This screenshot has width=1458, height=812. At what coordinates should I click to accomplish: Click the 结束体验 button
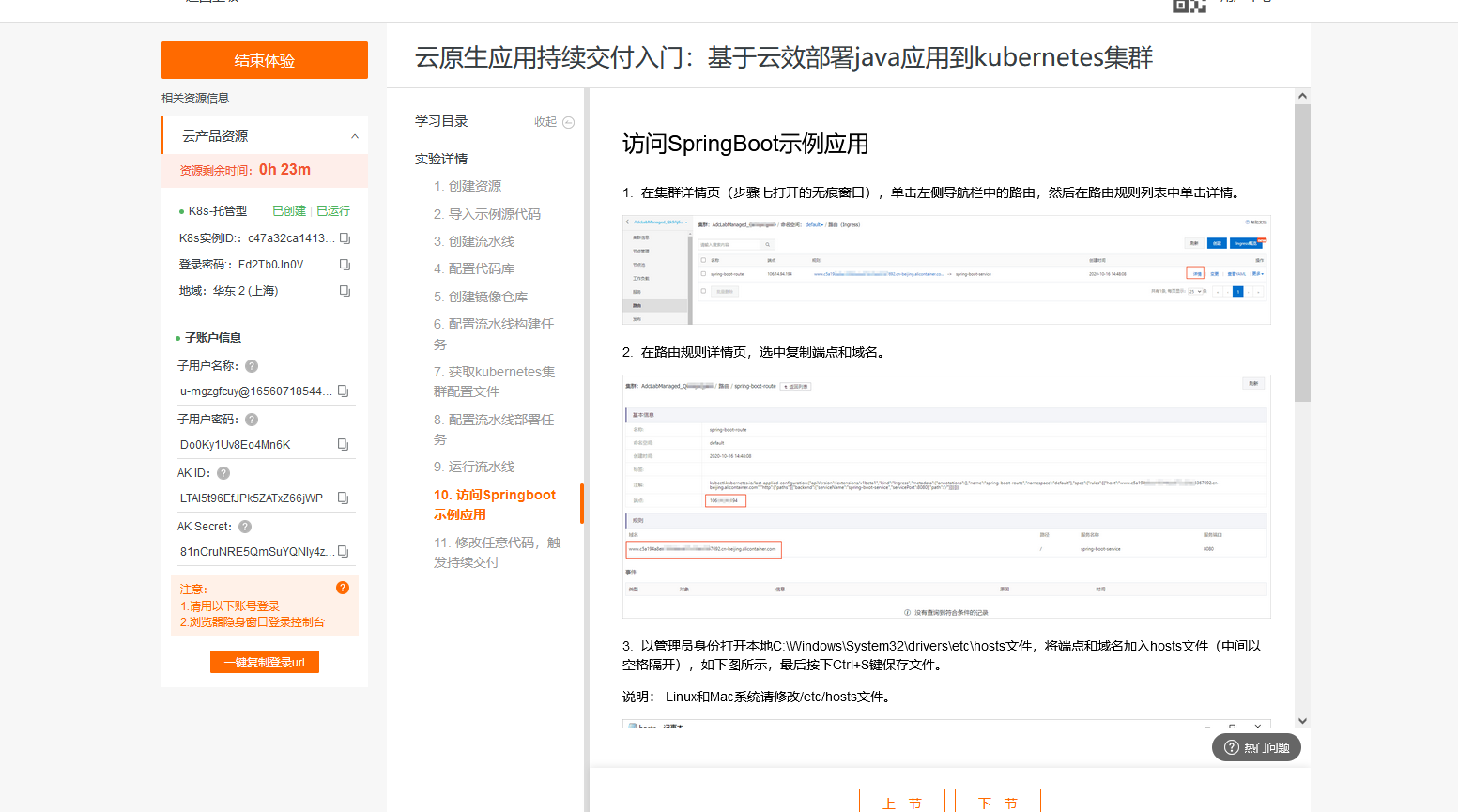tap(265, 60)
